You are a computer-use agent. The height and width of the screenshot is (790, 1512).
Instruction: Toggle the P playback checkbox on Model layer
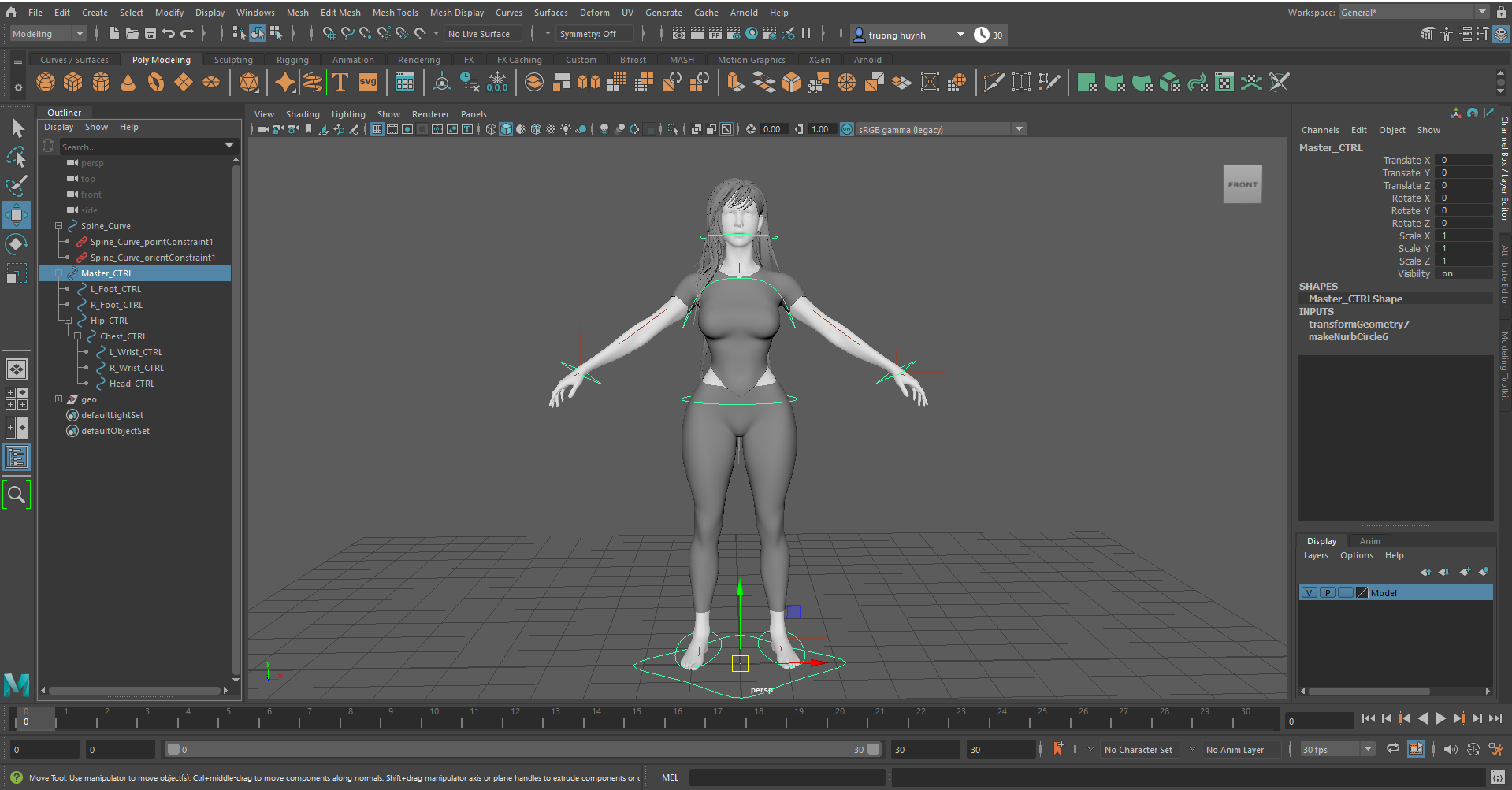tap(1328, 592)
